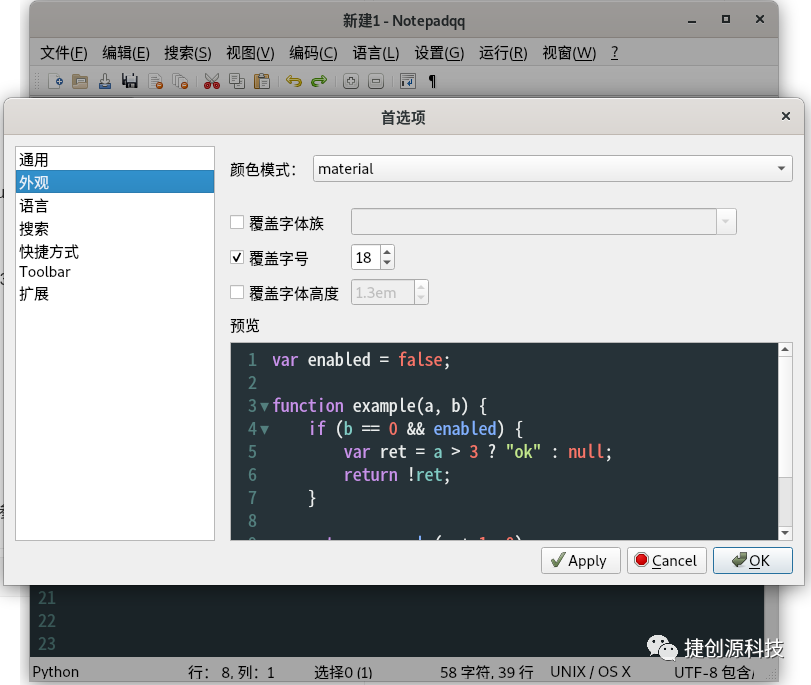
Task: Close the 首选项 dialog
Action: pos(786,116)
